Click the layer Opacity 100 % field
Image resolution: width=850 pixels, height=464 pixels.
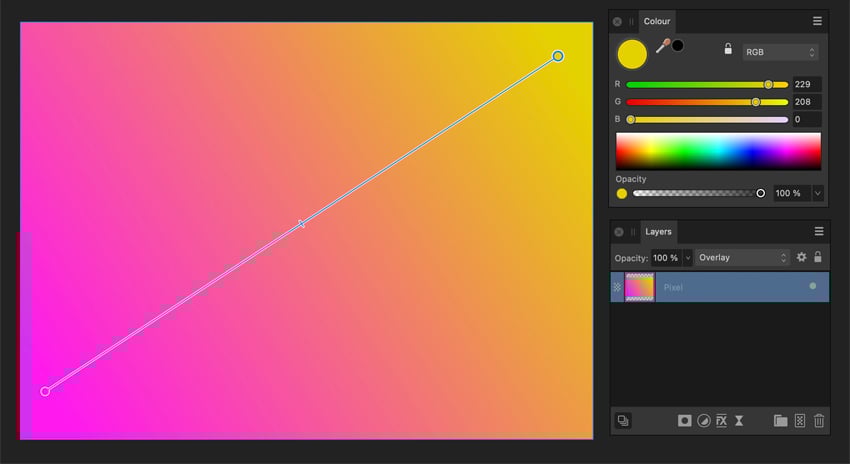point(666,258)
